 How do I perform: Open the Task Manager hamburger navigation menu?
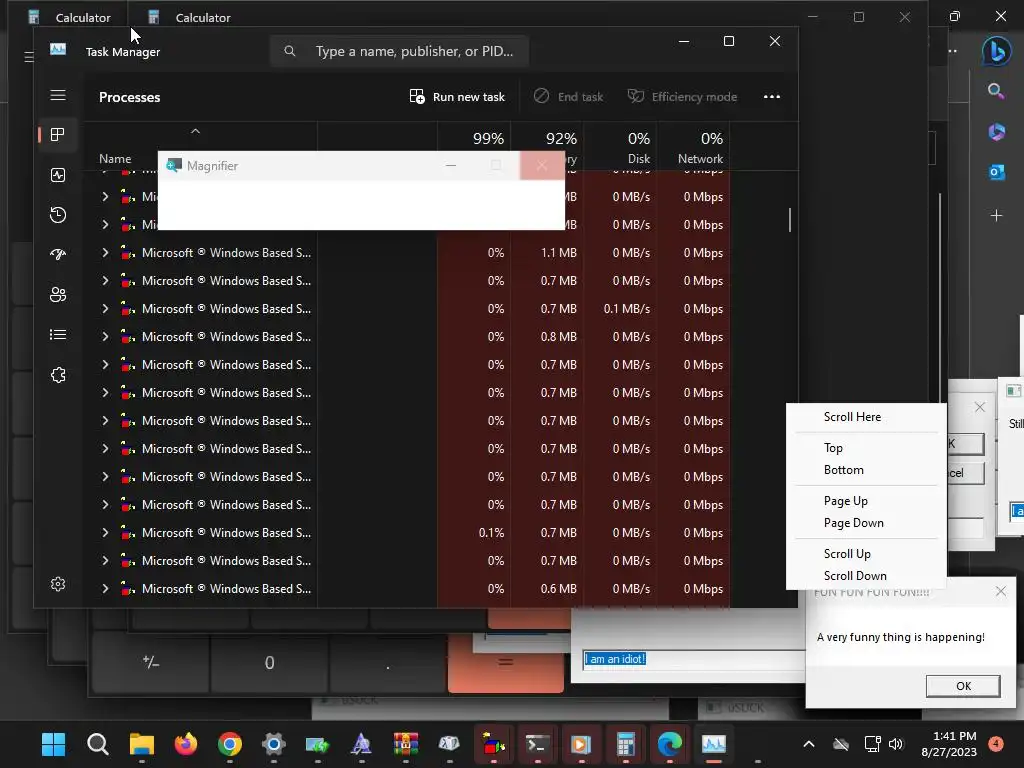58,95
